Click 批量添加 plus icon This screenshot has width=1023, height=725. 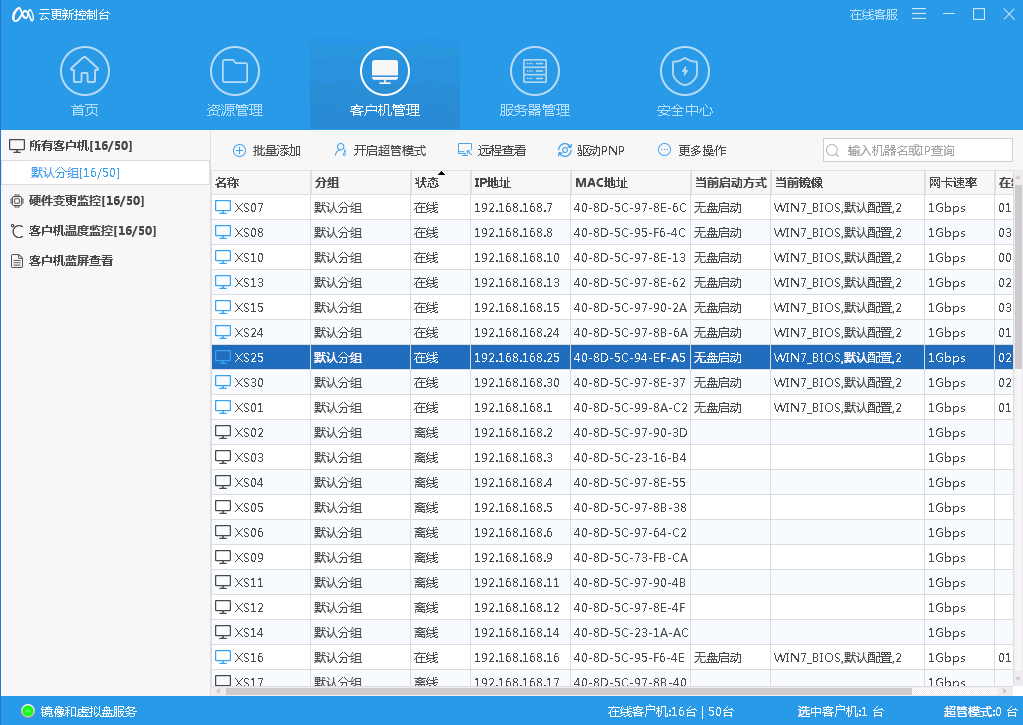(x=239, y=151)
